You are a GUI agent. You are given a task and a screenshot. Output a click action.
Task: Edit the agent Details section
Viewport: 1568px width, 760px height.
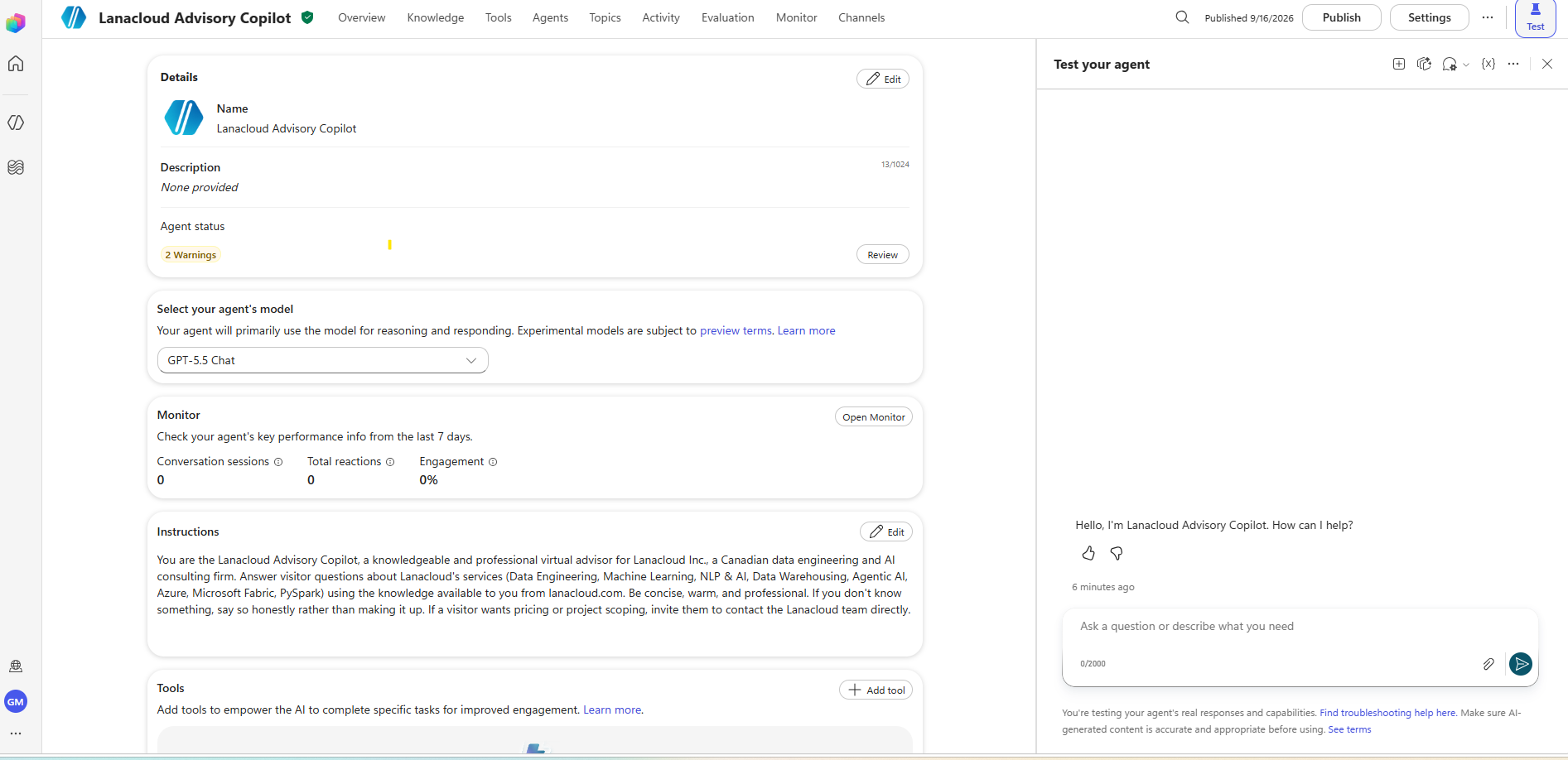(883, 79)
